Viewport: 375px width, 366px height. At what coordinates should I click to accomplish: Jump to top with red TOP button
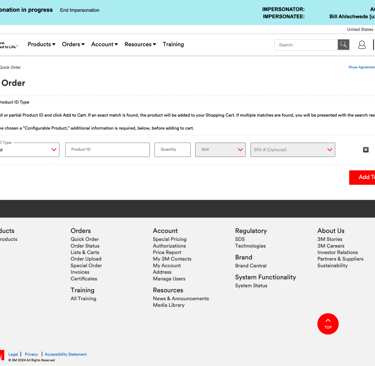328,324
